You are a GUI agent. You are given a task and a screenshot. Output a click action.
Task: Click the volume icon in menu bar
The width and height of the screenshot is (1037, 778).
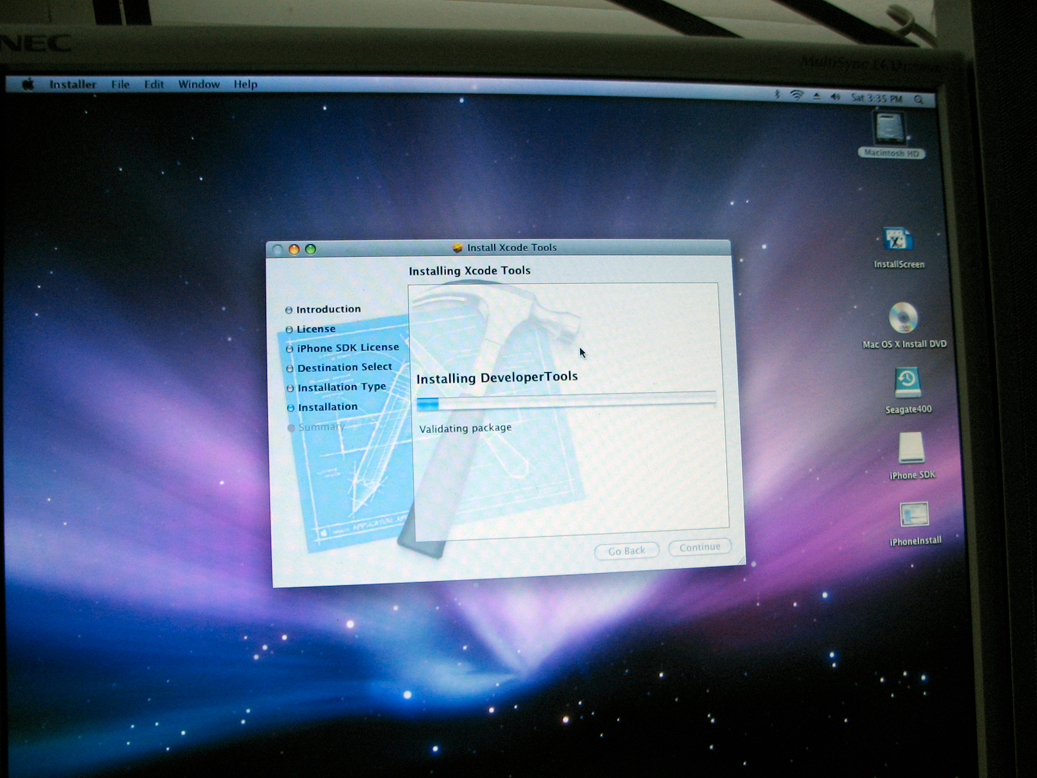tap(835, 97)
